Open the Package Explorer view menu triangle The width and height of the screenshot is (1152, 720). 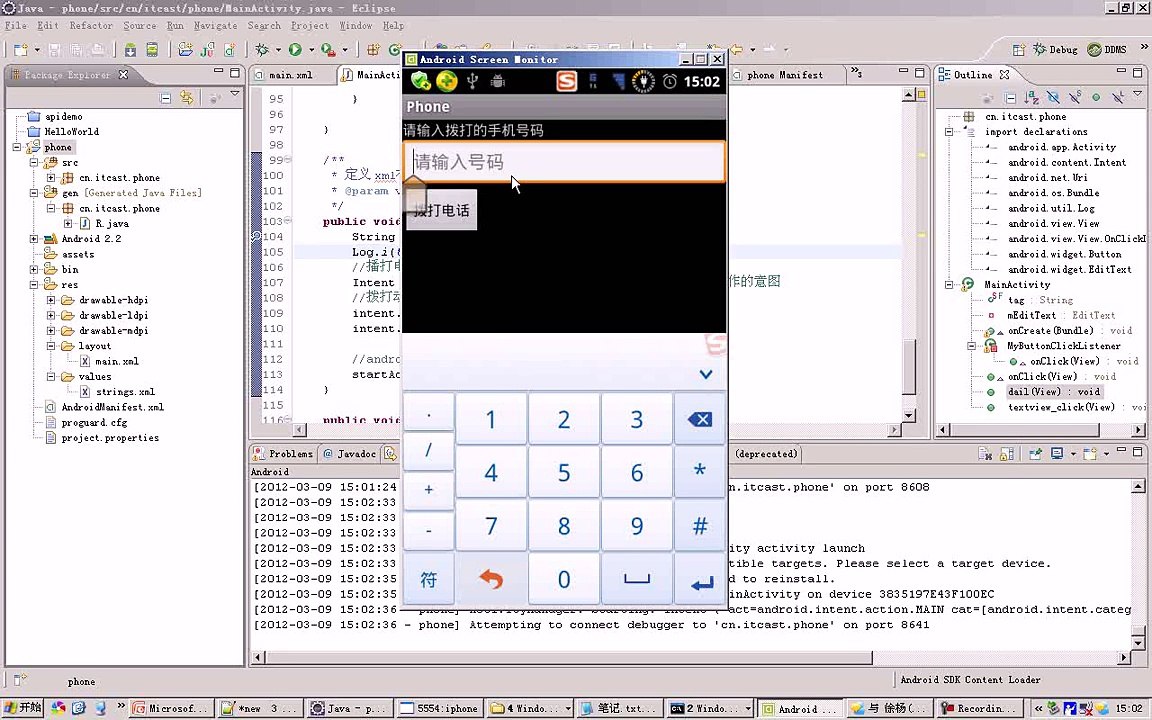[234, 95]
